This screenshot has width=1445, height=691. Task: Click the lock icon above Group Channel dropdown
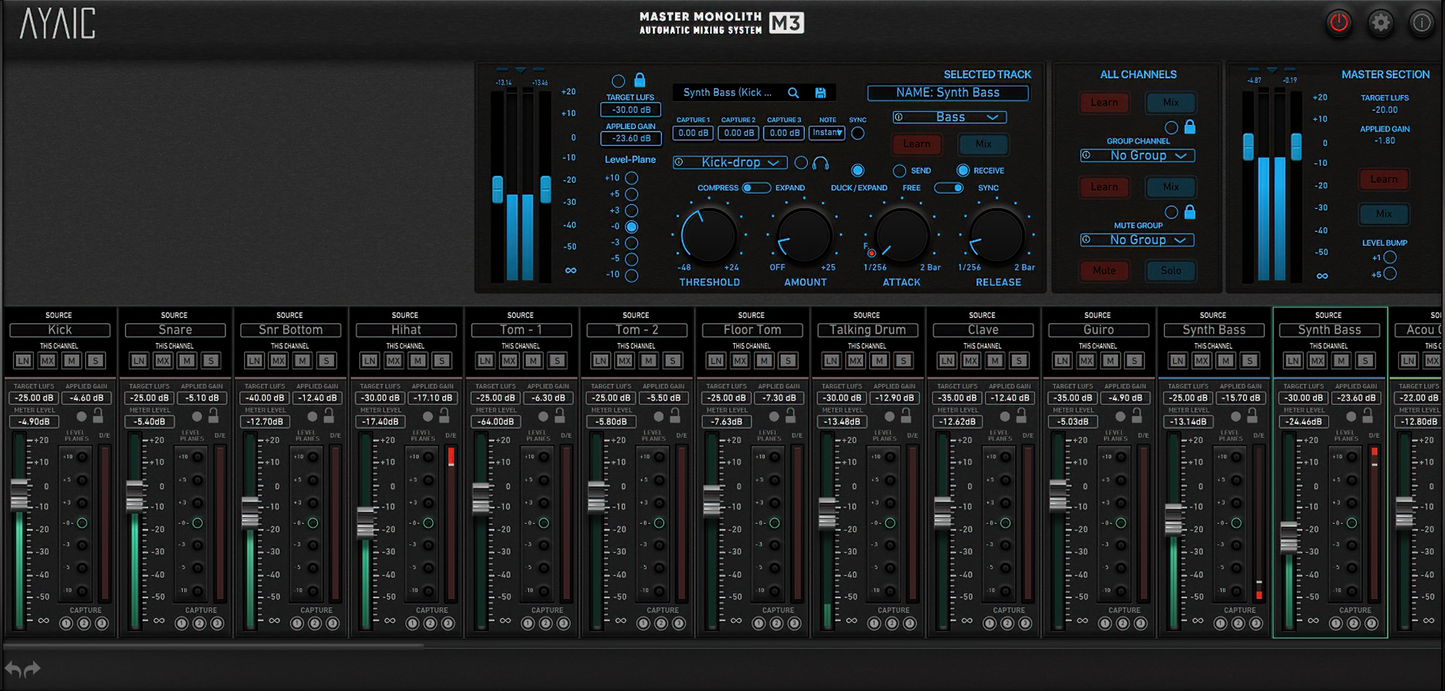pos(1190,128)
